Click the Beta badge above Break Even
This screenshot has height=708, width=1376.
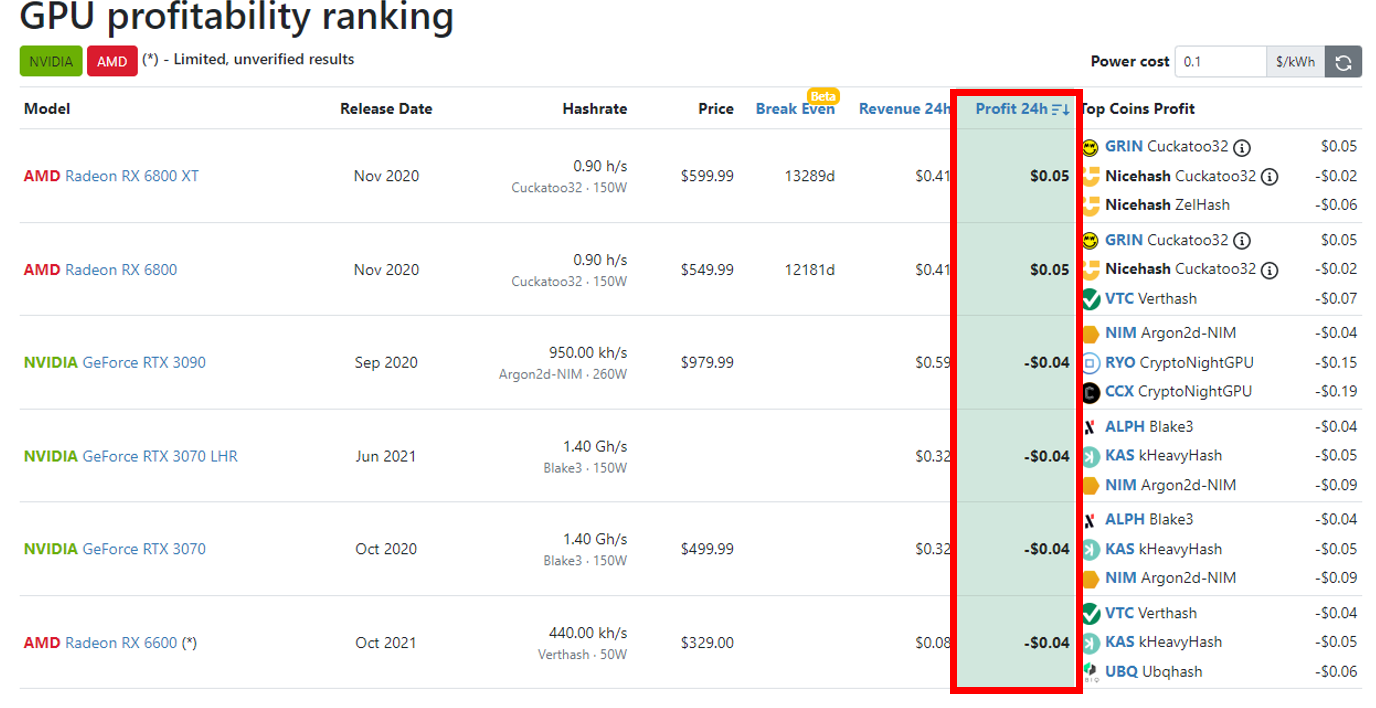[823, 96]
